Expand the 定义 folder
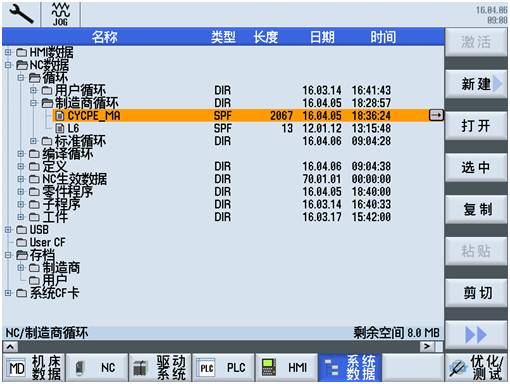 (x=21, y=166)
